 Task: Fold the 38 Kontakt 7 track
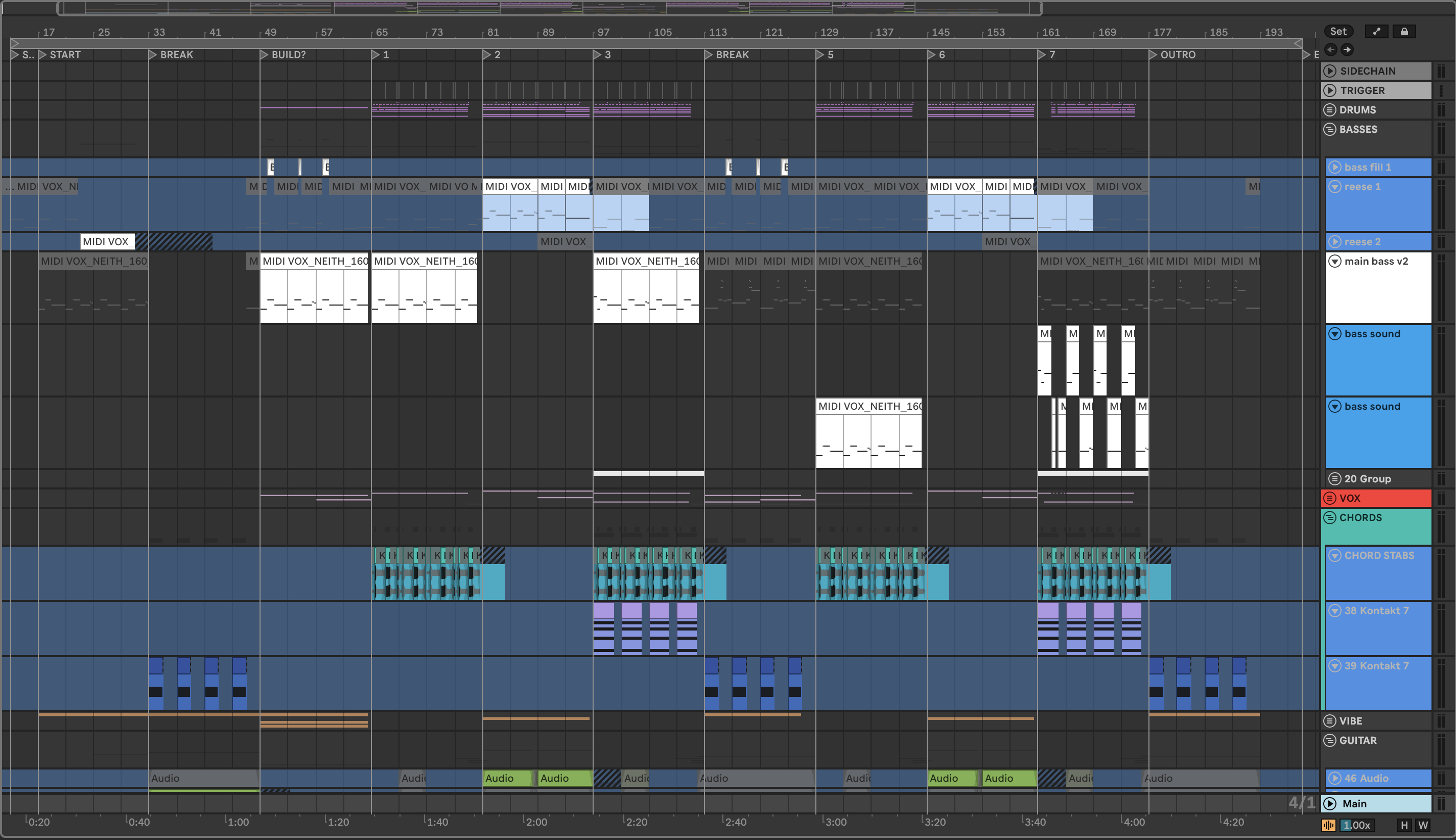pyautogui.click(x=1335, y=611)
